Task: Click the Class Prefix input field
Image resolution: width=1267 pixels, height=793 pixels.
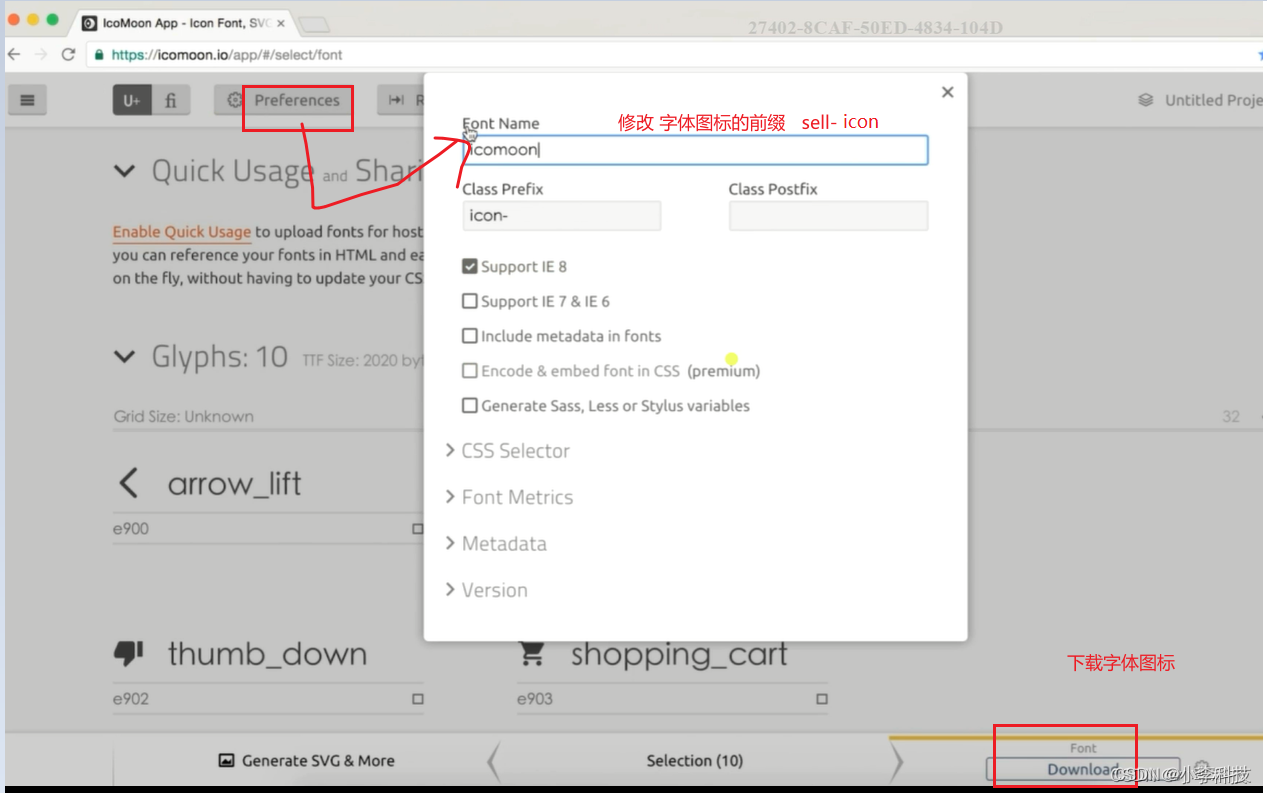Action: (561, 216)
